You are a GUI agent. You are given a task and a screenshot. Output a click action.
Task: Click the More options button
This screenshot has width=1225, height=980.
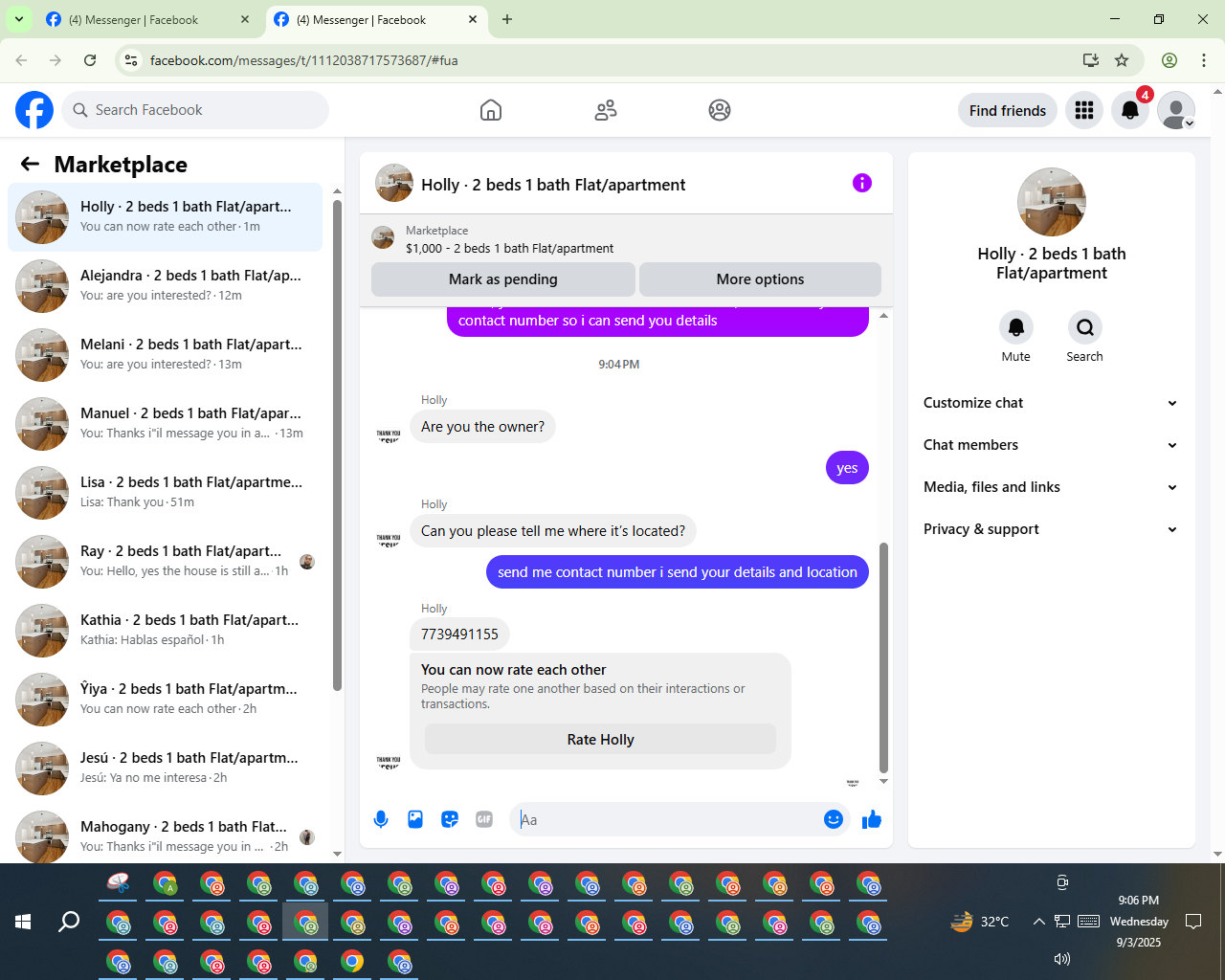[x=760, y=279]
